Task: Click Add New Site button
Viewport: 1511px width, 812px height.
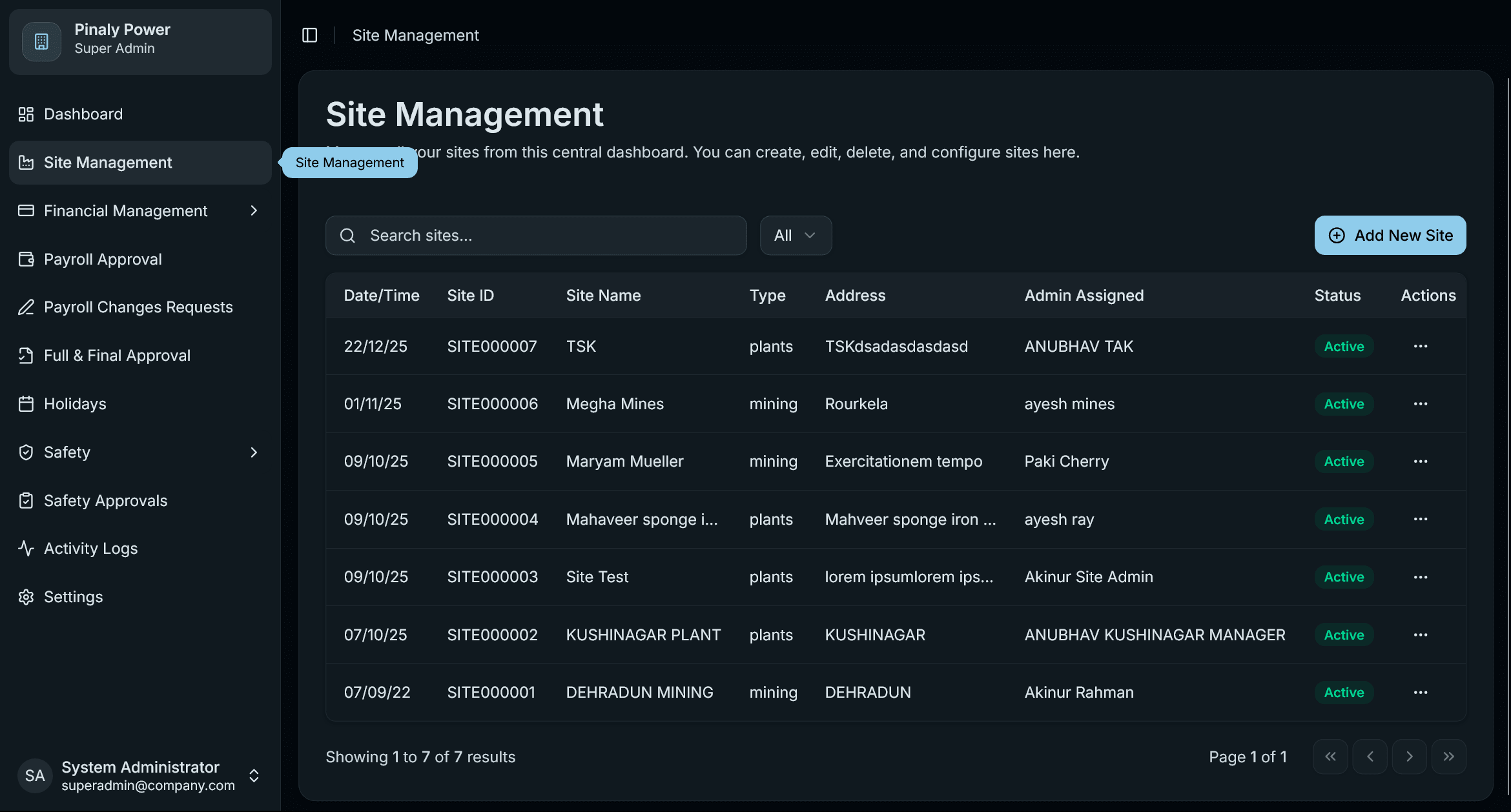Action: (x=1390, y=236)
